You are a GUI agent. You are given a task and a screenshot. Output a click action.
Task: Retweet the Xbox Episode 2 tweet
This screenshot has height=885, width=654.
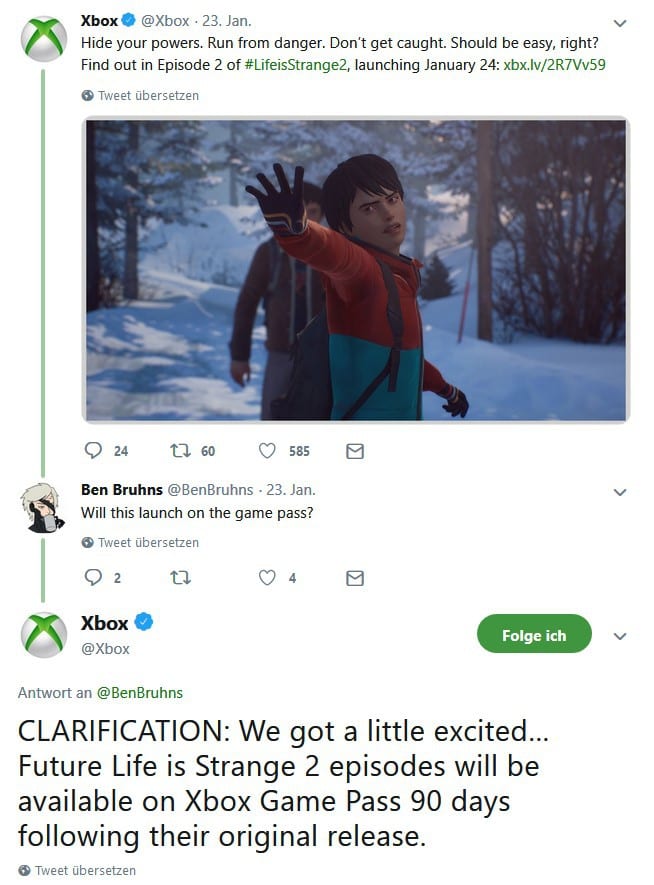[180, 450]
